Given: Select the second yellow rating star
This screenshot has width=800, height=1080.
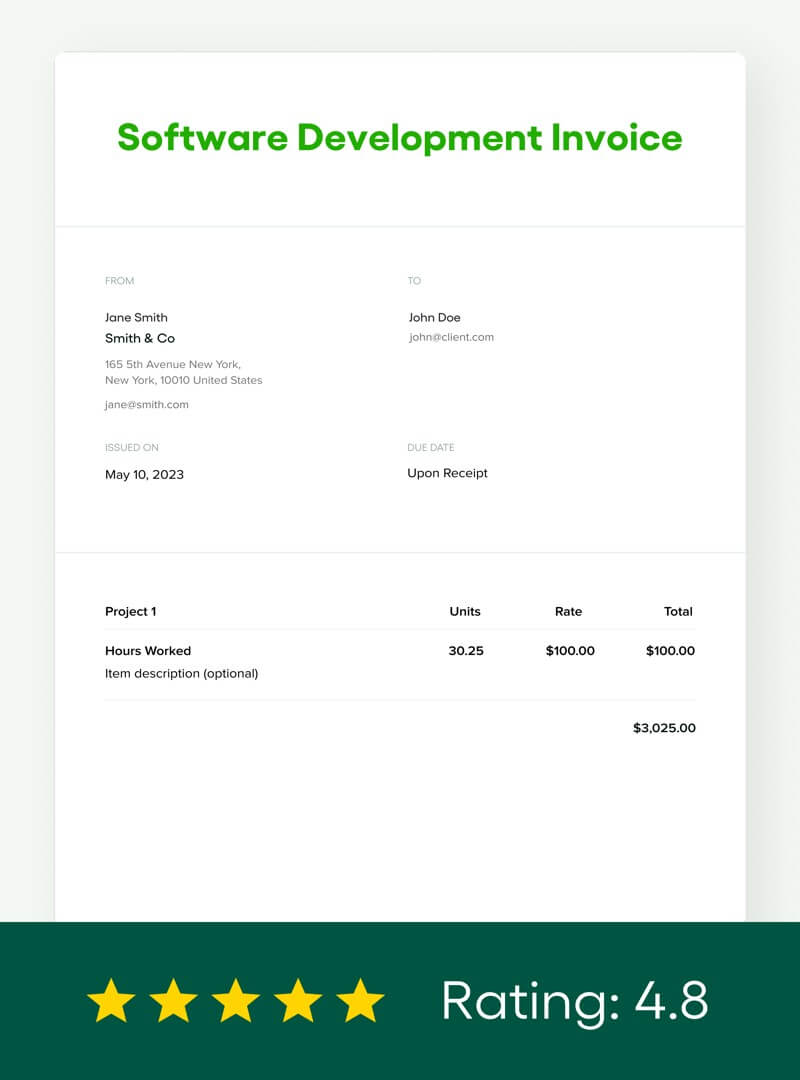Looking at the screenshot, I should 174,1001.
